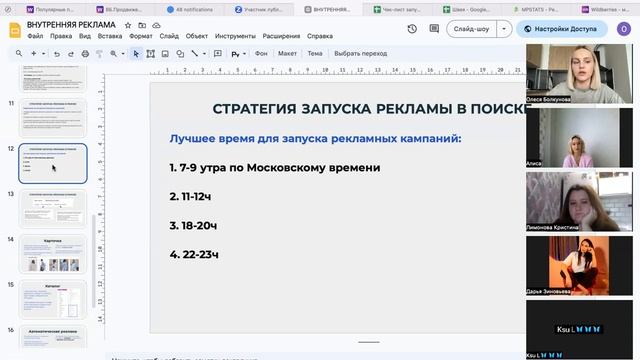Star the ВНУТРЕННЯЯ РЕКЛАМА presentation
The width and height of the screenshot is (640, 360).
[x=128, y=25]
